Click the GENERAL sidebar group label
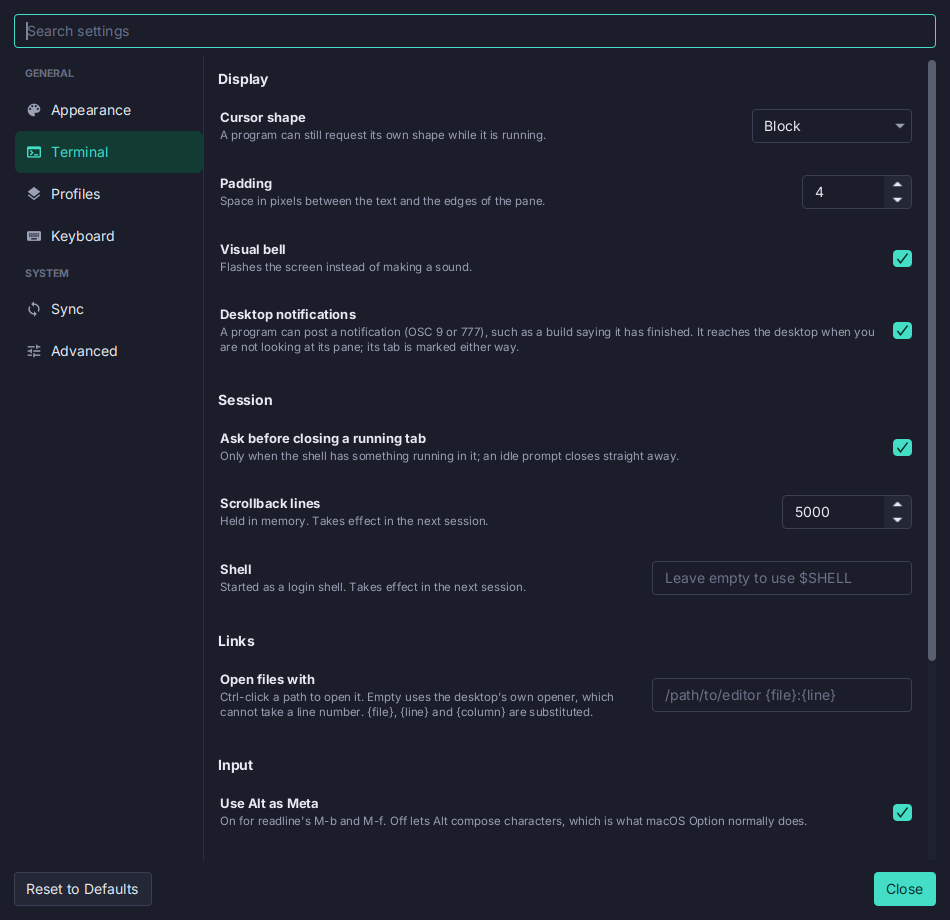The width and height of the screenshot is (950, 920). 49,73
